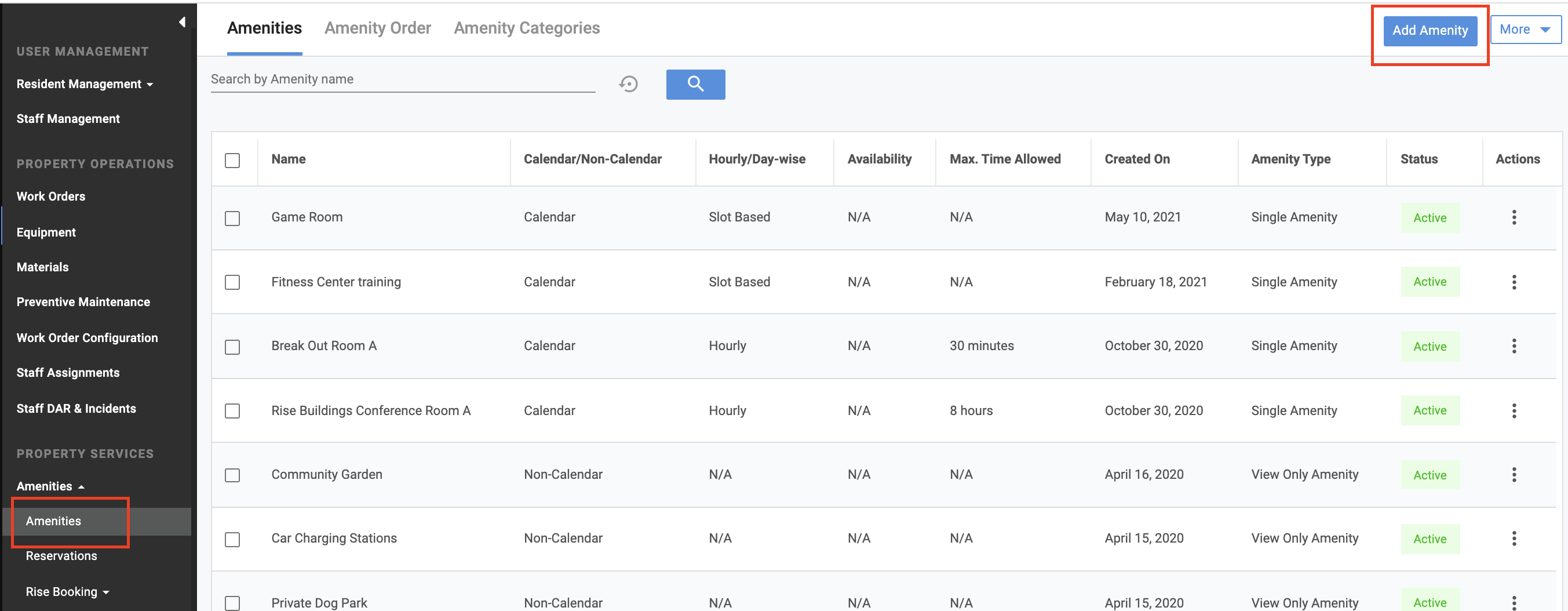This screenshot has height=611, width=1568.
Task: Expand the Resident Management menu
Action: point(85,84)
